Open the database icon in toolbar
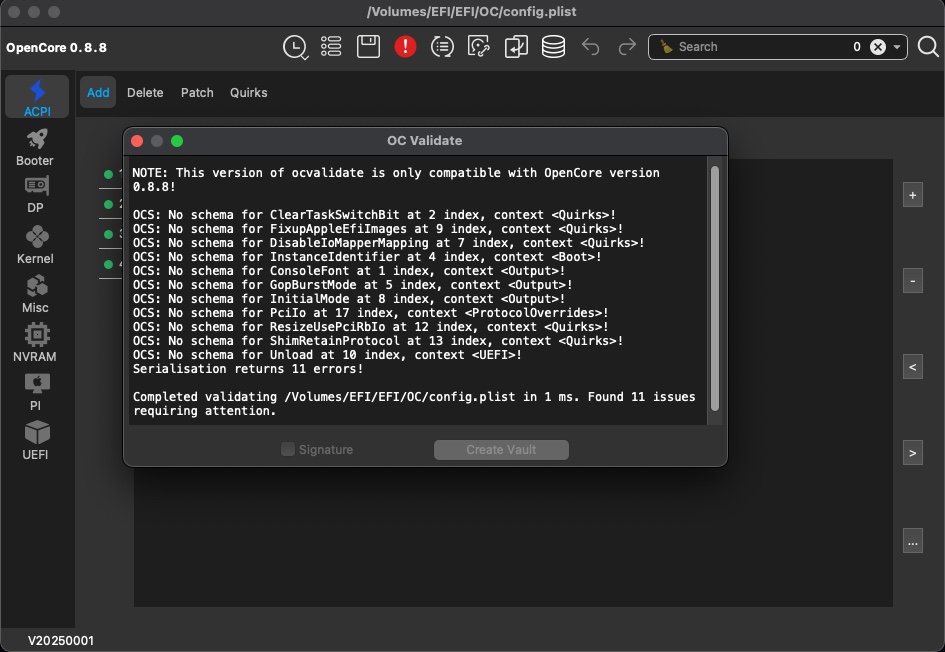The width and height of the screenshot is (945, 652). [553, 47]
